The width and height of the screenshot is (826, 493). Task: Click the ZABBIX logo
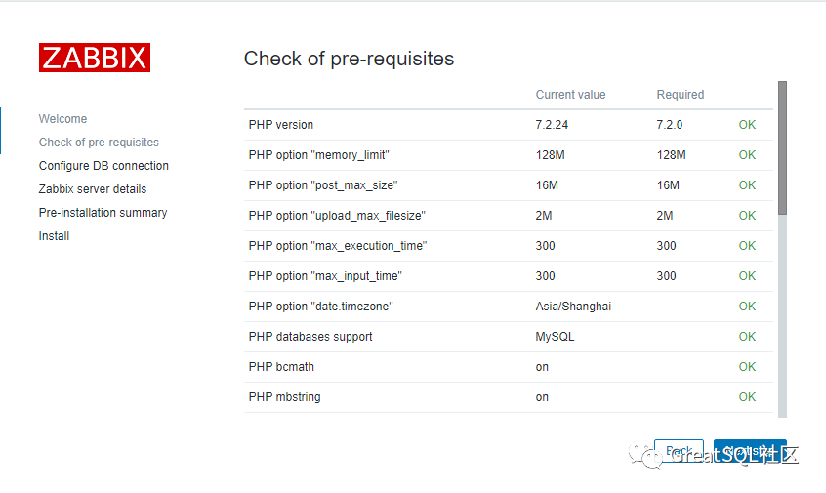click(94, 57)
